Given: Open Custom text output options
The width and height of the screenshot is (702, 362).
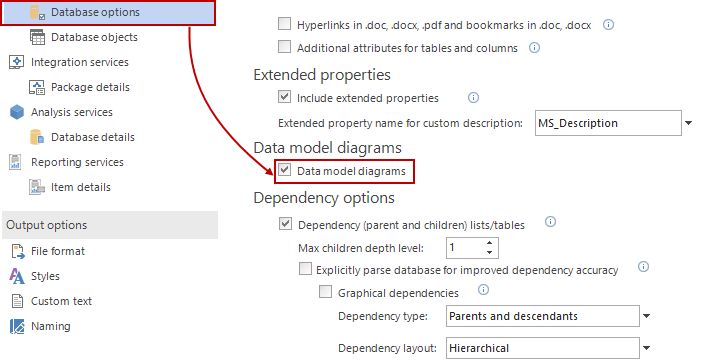Looking at the screenshot, I should (x=61, y=301).
